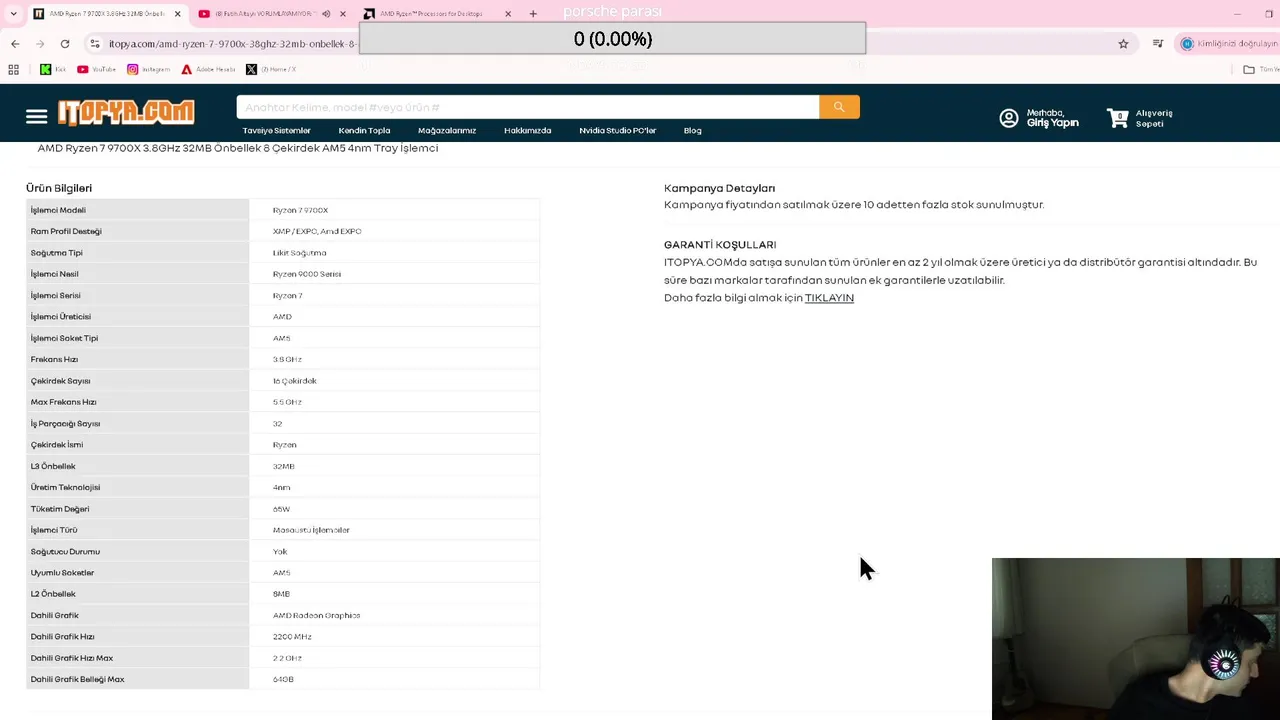Go back with the browser back arrow

15,44
